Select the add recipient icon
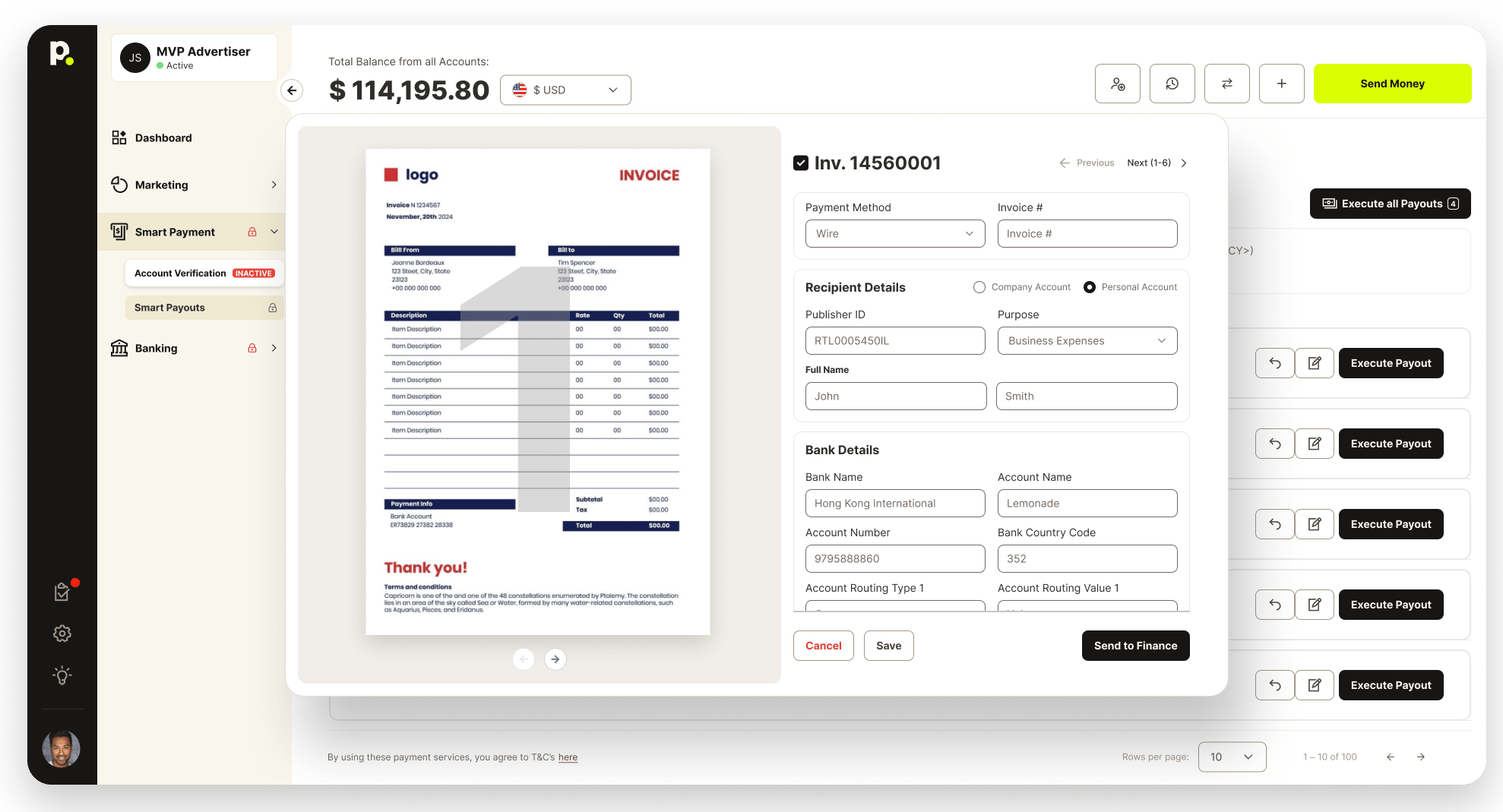Image resolution: width=1503 pixels, height=812 pixels. click(1117, 84)
